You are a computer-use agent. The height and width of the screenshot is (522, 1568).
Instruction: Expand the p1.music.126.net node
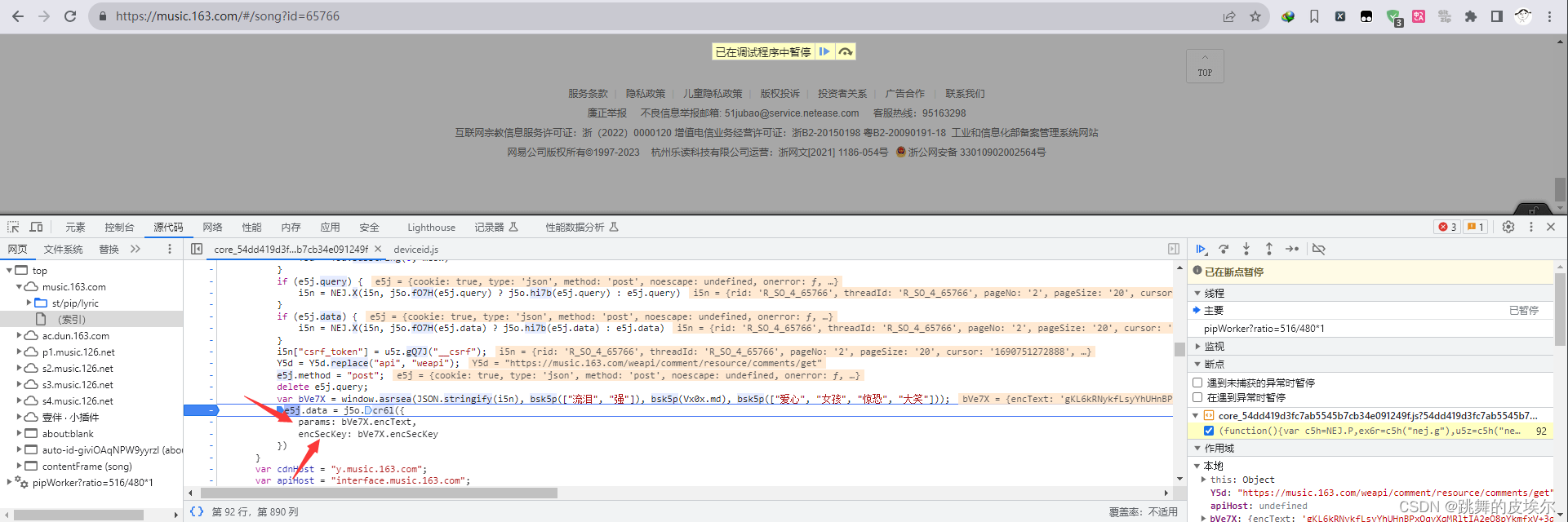tap(19, 352)
